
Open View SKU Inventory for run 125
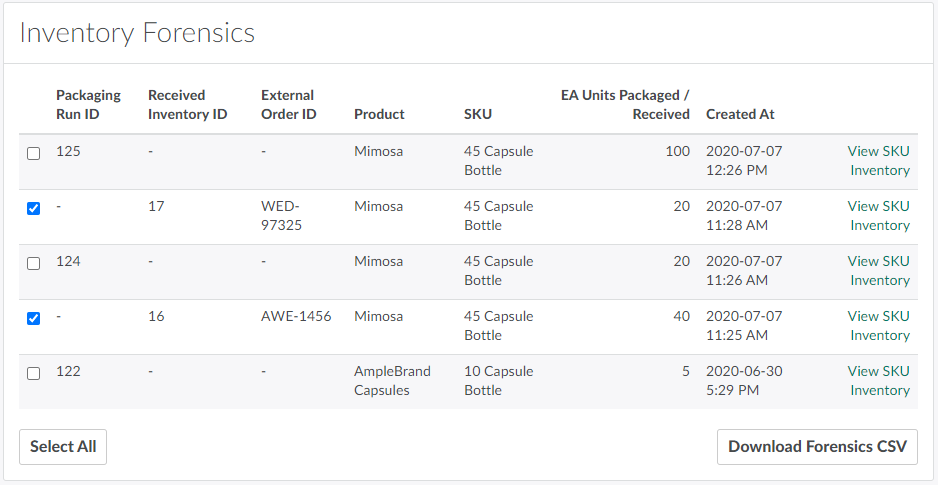878,161
